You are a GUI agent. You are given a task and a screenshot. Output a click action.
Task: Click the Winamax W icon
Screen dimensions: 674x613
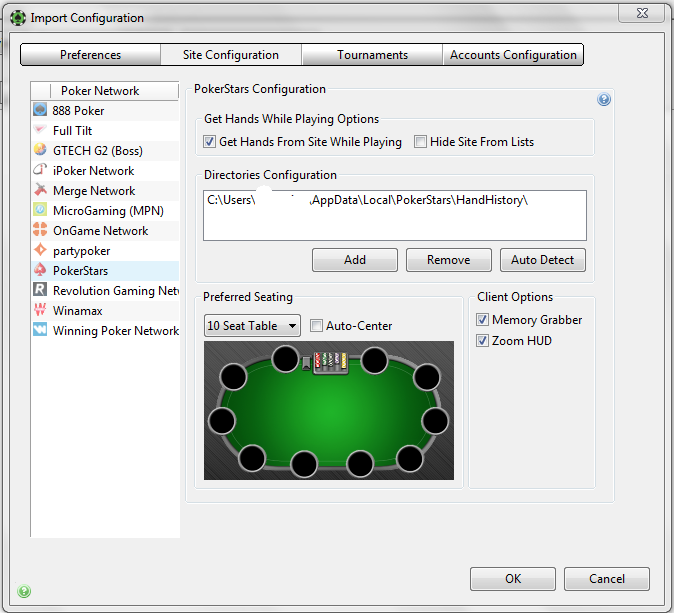[x=40, y=310]
